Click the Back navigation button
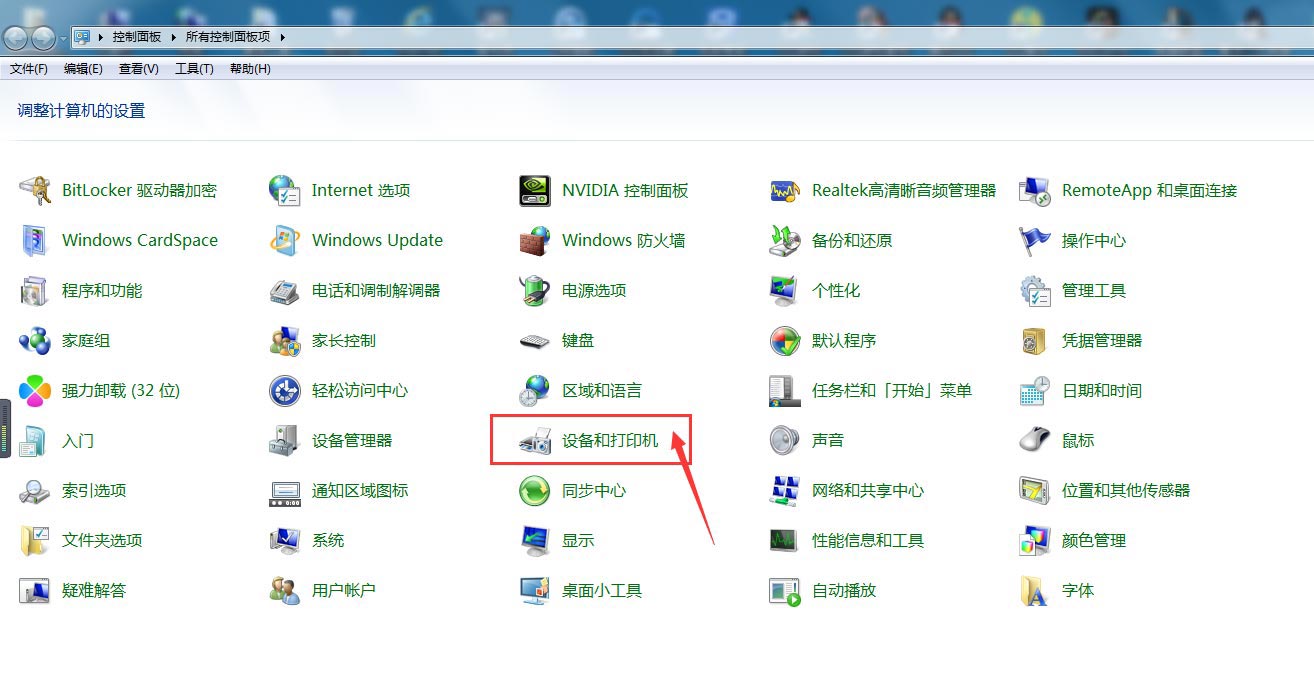 pos(15,38)
